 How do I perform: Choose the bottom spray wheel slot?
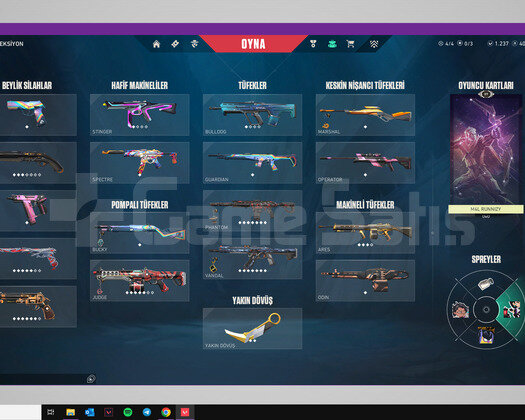(x=486, y=336)
